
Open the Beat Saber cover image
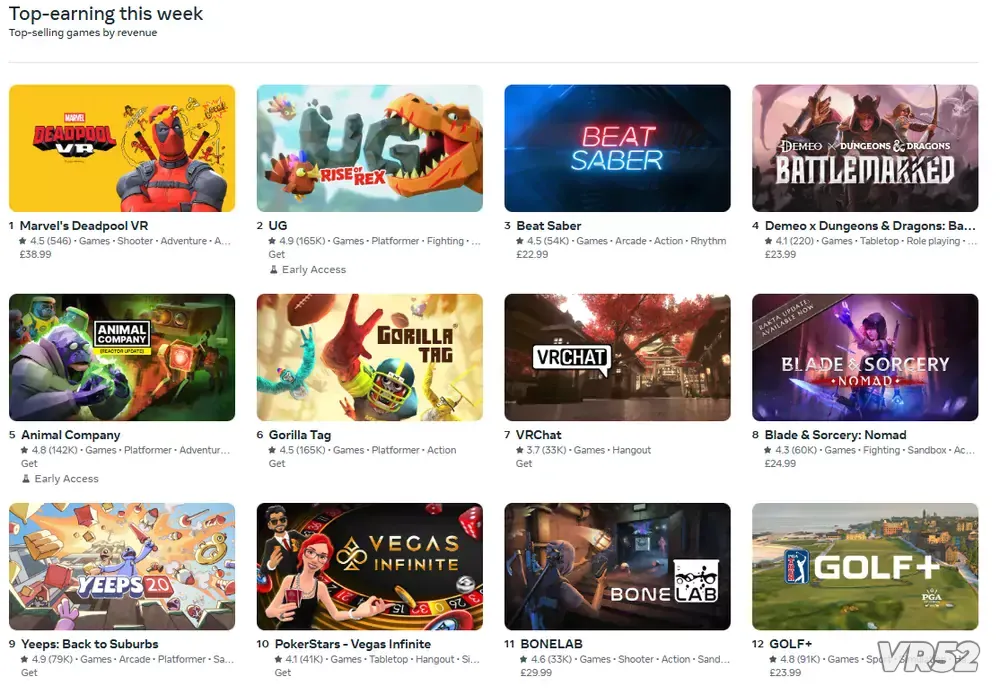pos(617,148)
